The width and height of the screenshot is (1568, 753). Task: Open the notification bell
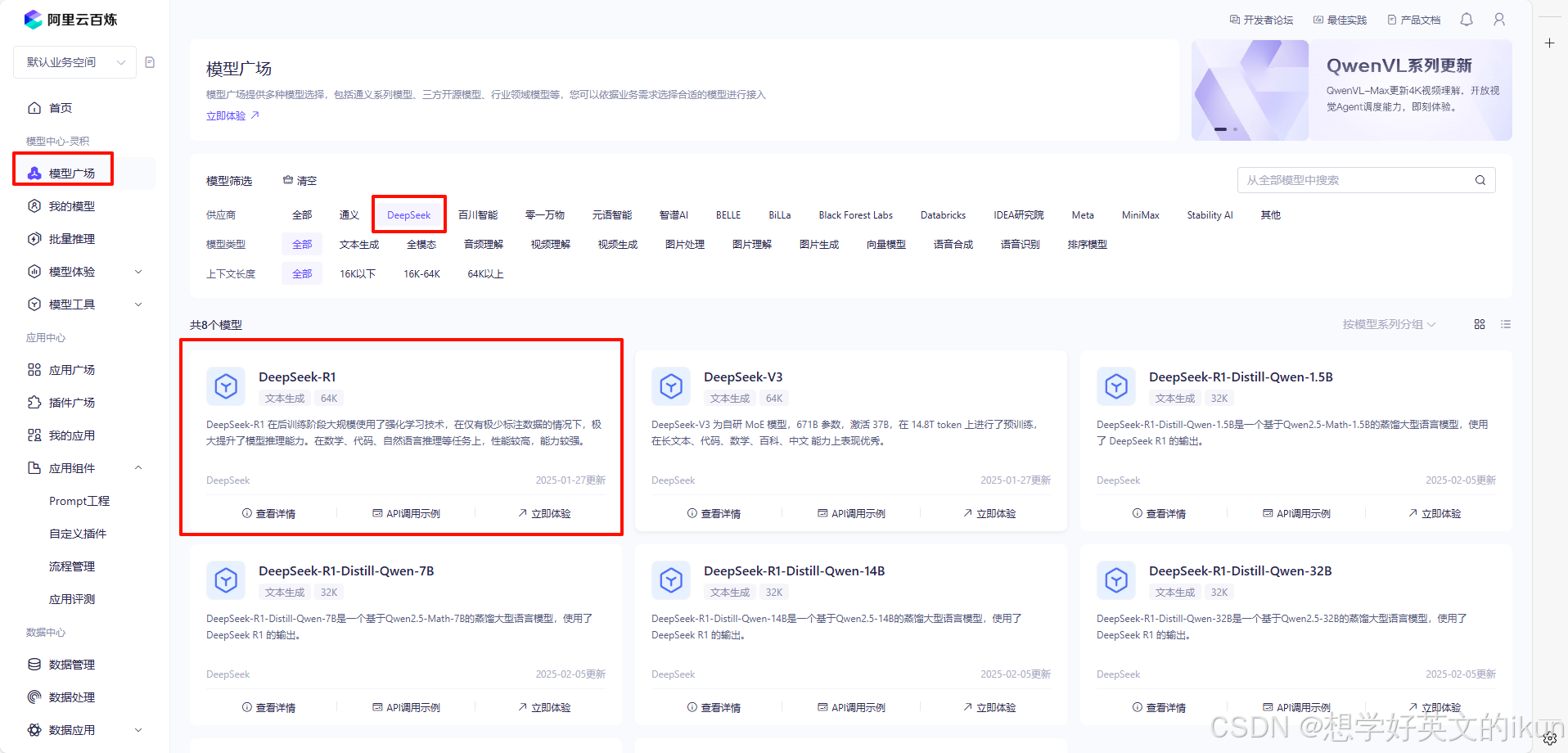coord(1467,20)
